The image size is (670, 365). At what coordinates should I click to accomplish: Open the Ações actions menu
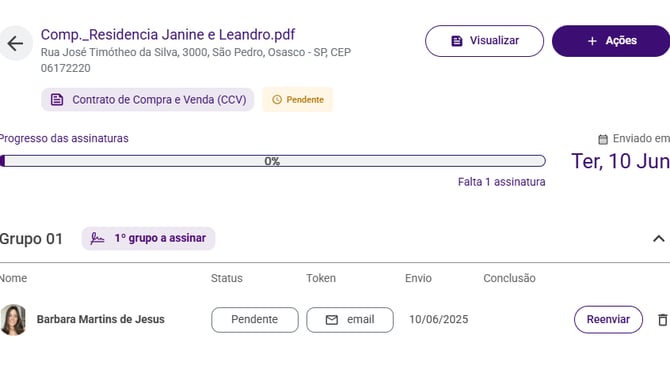[x=611, y=41]
